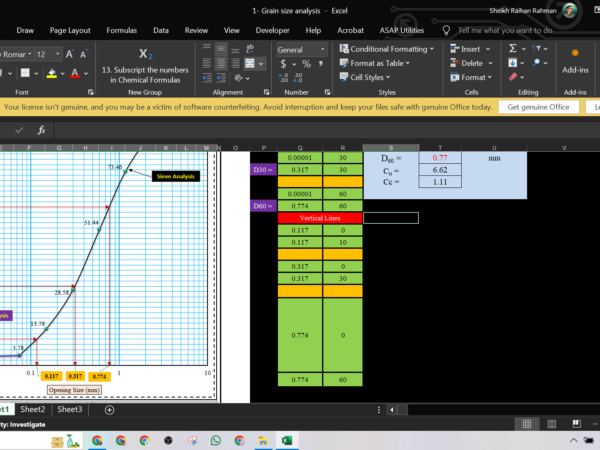Open the General number format dropdown
600x450 pixels.
click(323, 50)
